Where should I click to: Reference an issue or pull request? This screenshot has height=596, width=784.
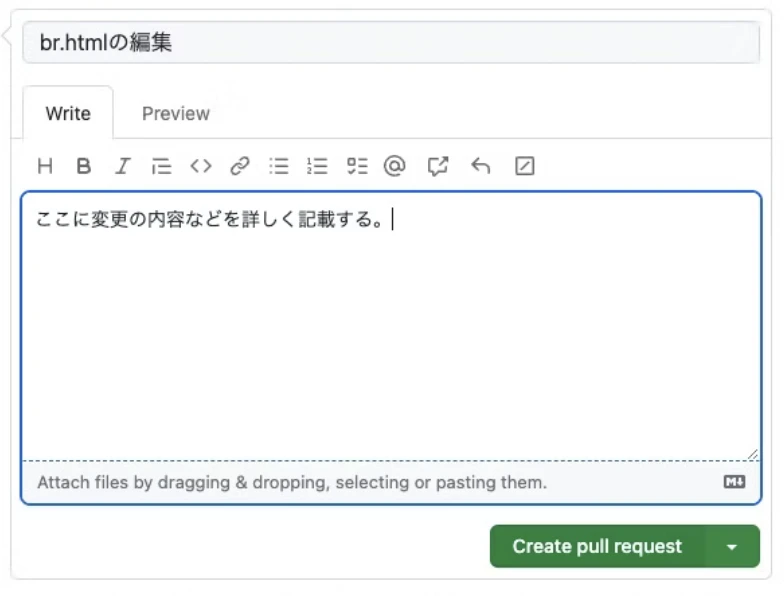(438, 166)
